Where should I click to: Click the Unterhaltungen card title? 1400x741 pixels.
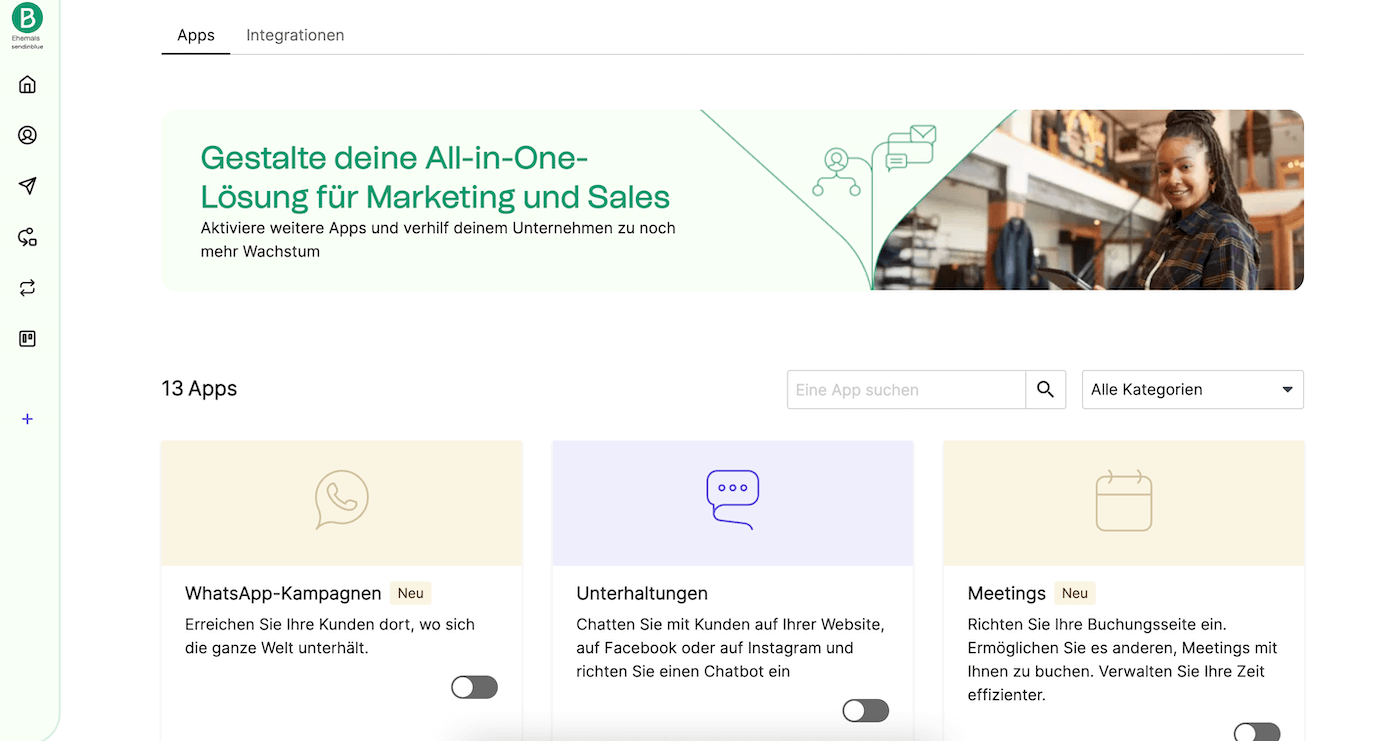click(x=642, y=593)
